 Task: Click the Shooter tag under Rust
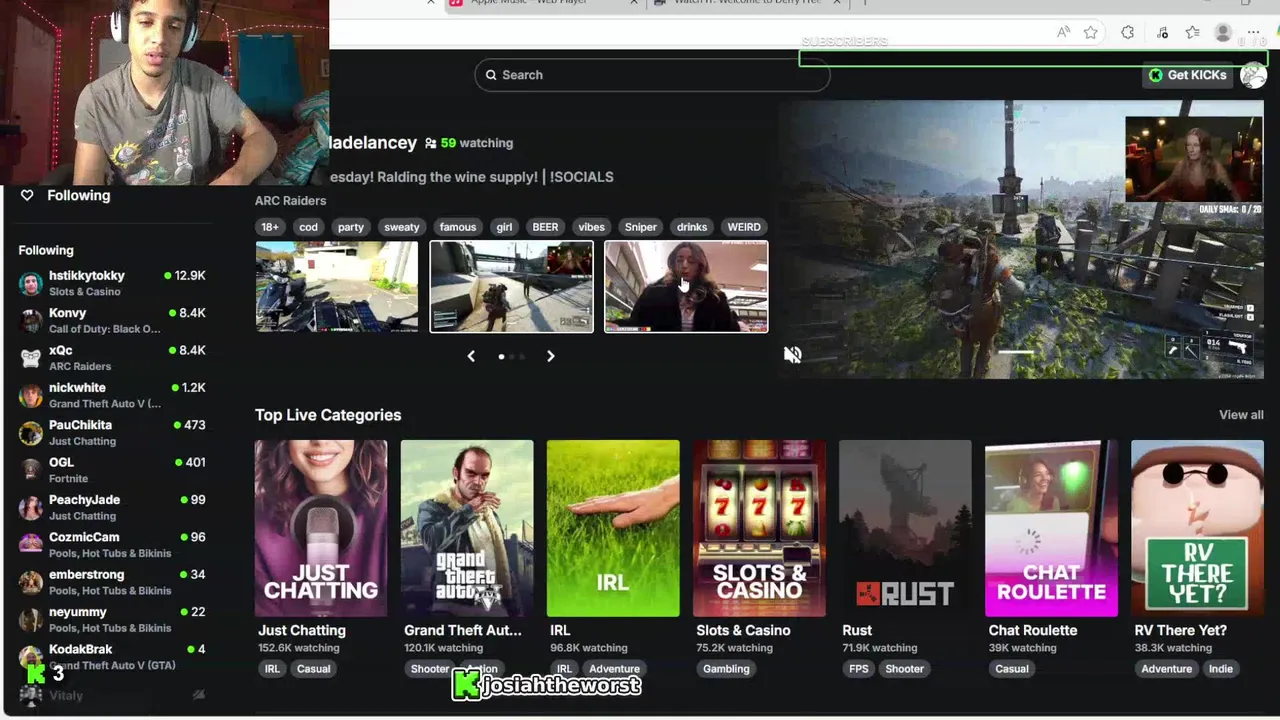(x=904, y=669)
